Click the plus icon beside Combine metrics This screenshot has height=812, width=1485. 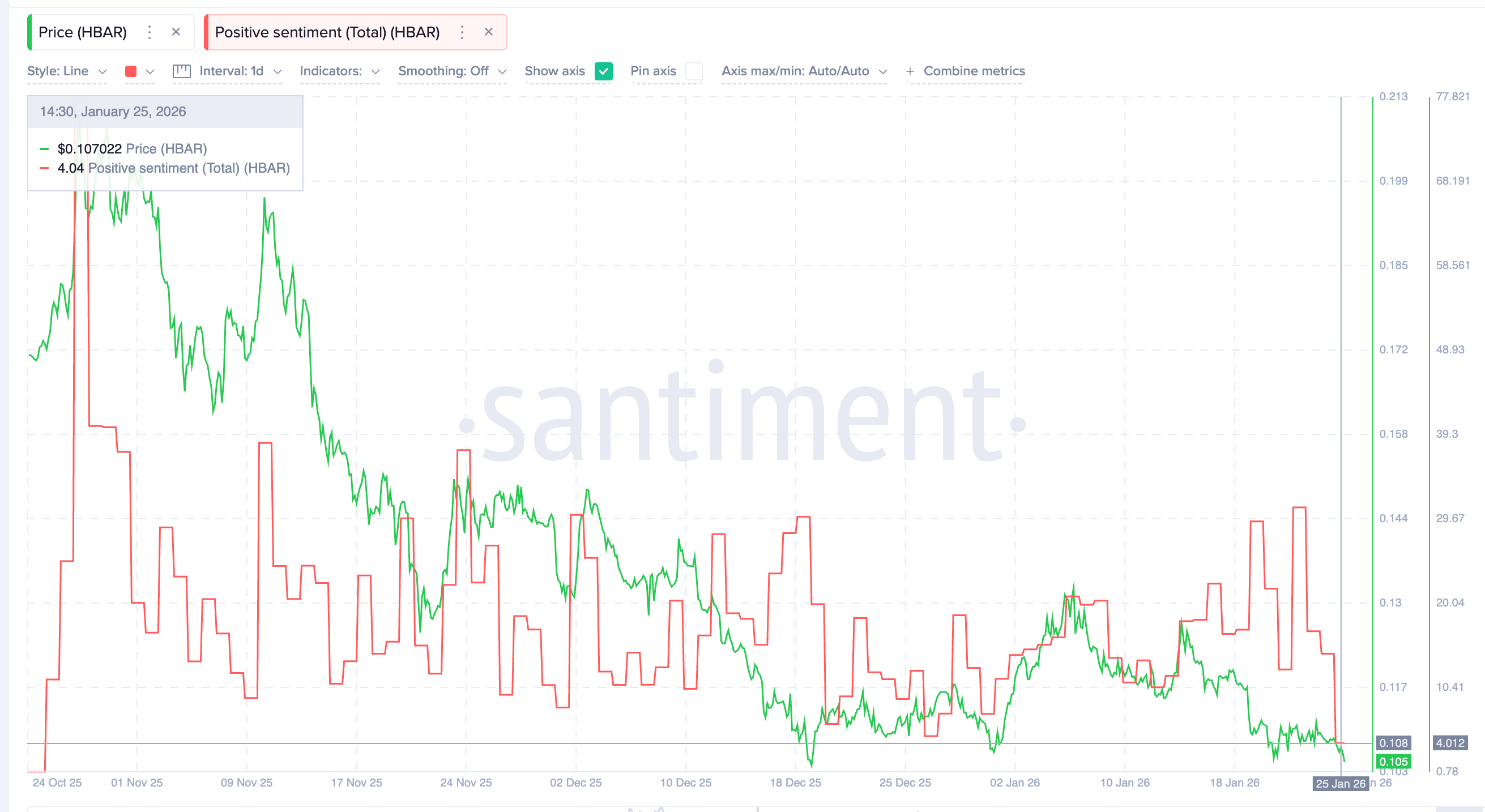coord(910,71)
